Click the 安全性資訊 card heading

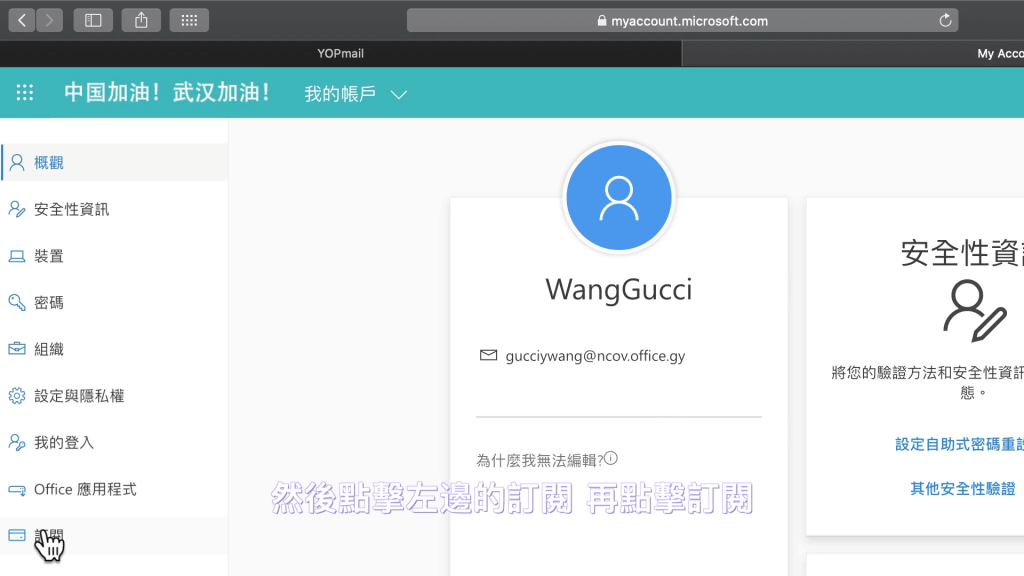(x=962, y=253)
